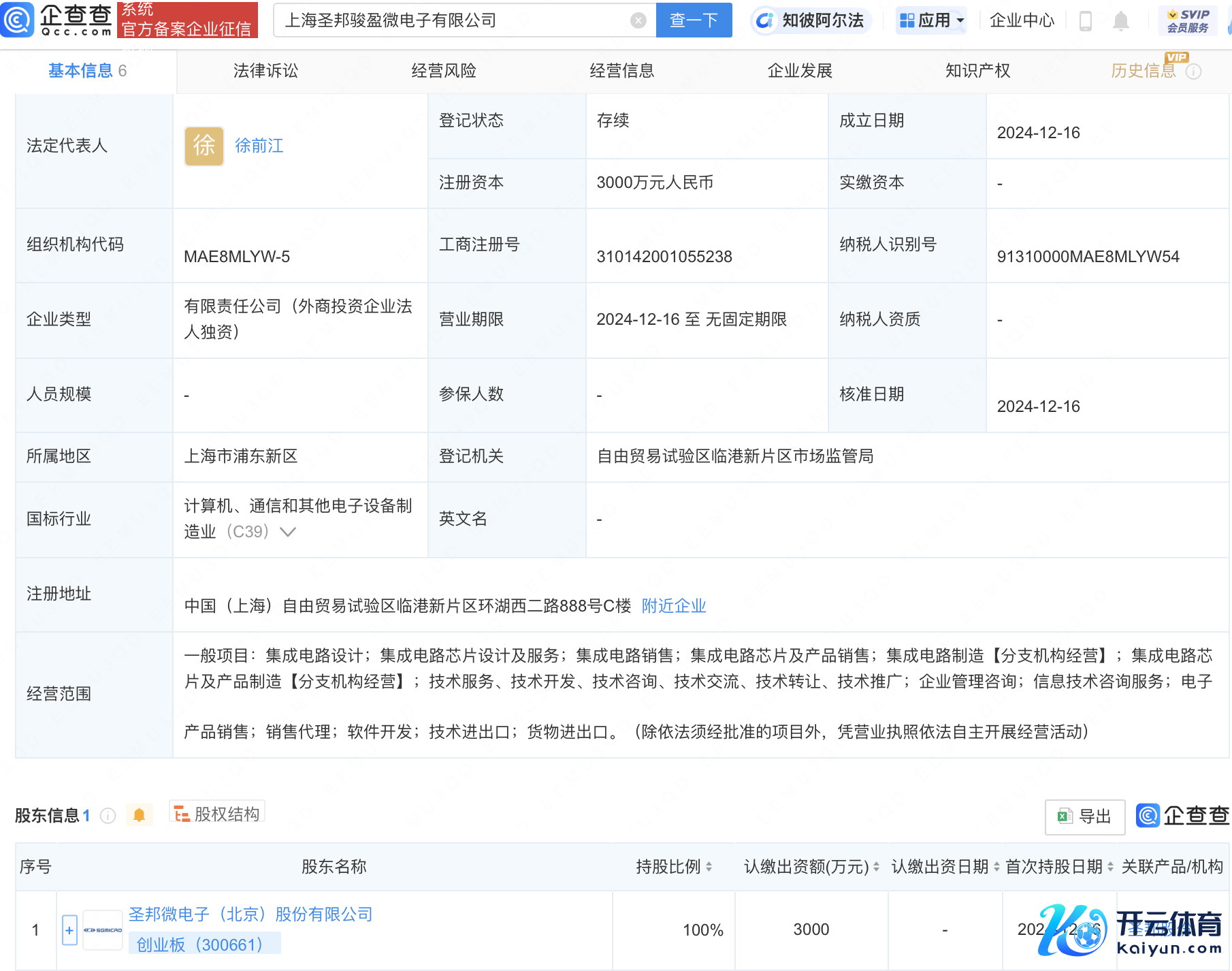Screen dimensions: 1232x971
Task: Switch to the 知识产权 tab
Action: click(977, 71)
